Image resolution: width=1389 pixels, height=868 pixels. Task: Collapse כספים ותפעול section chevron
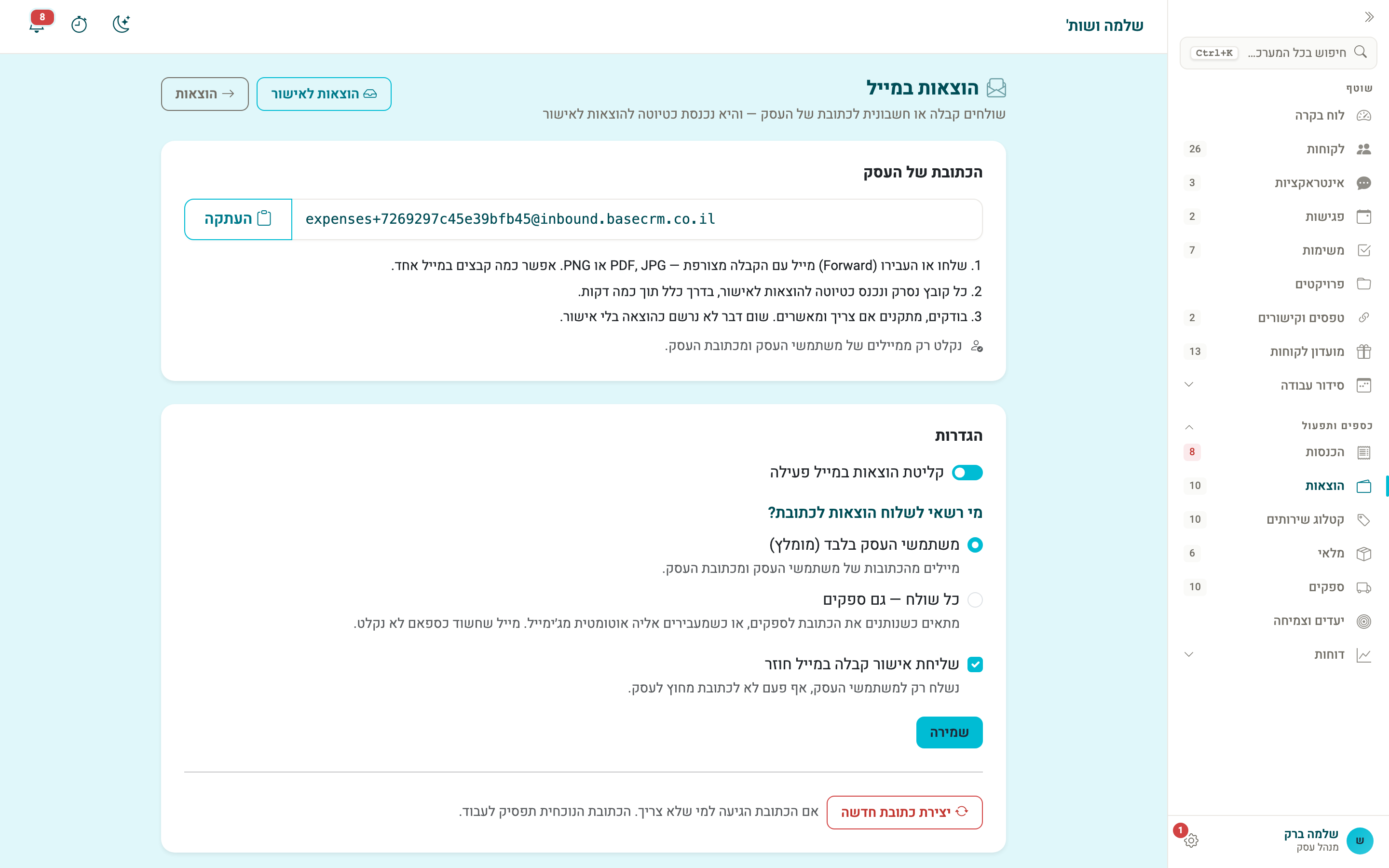tap(1189, 427)
